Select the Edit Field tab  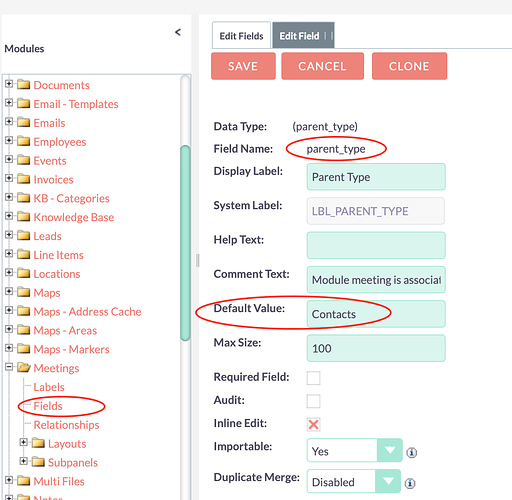(x=303, y=36)
